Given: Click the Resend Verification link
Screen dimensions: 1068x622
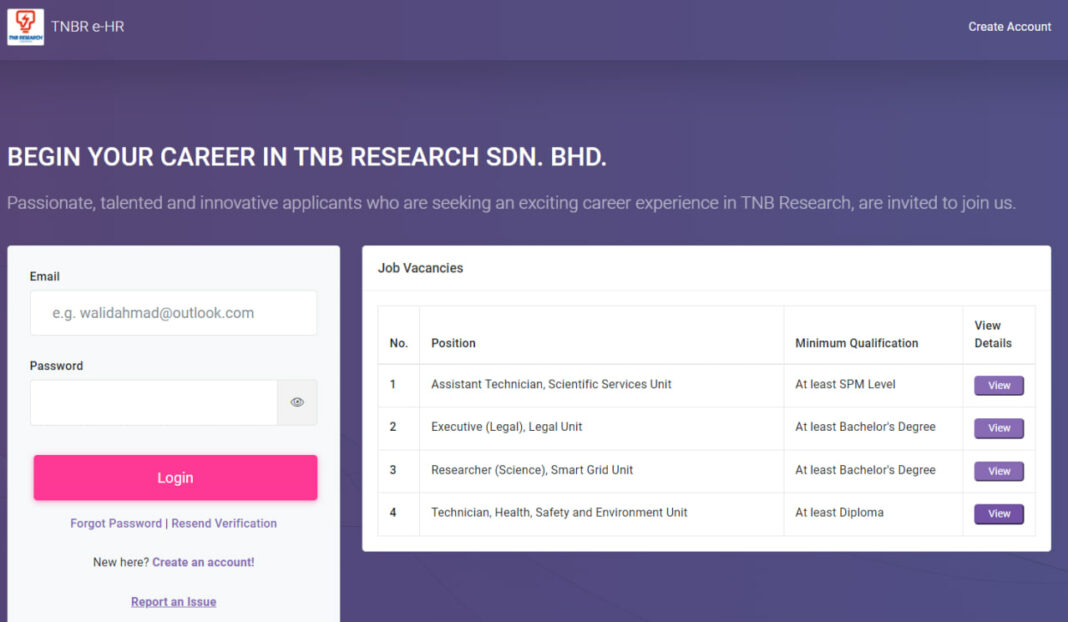Looking at the screenshot, I should coord(224,523).
